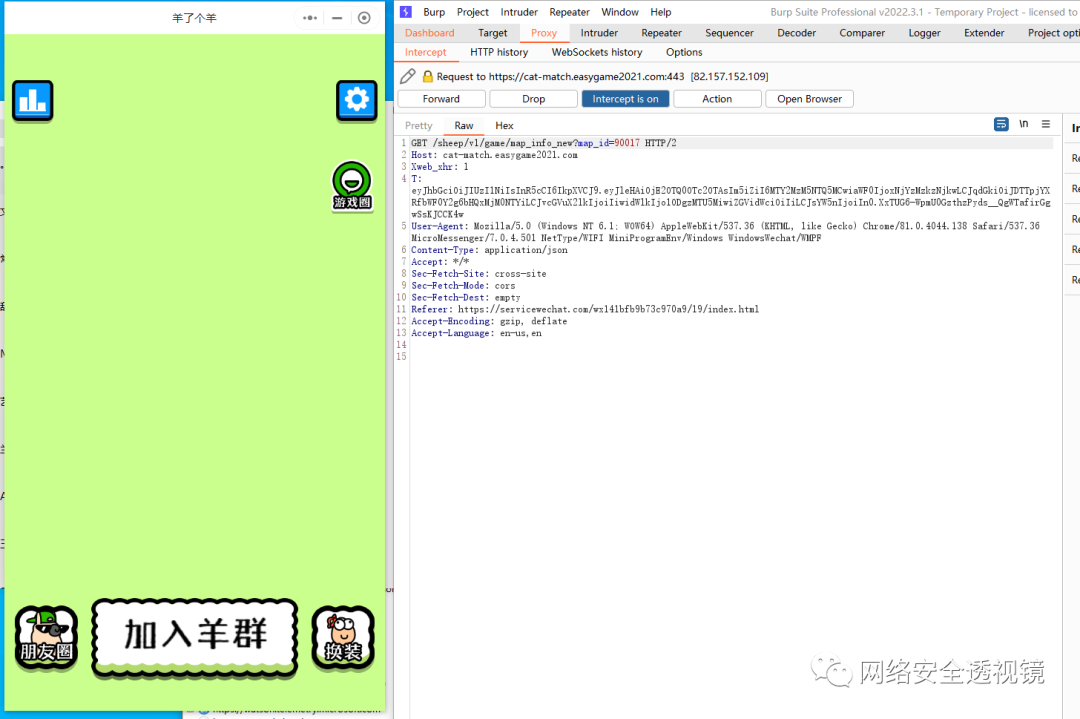
Task: Click the Open Browser button
Action: (x=809, y=99)
